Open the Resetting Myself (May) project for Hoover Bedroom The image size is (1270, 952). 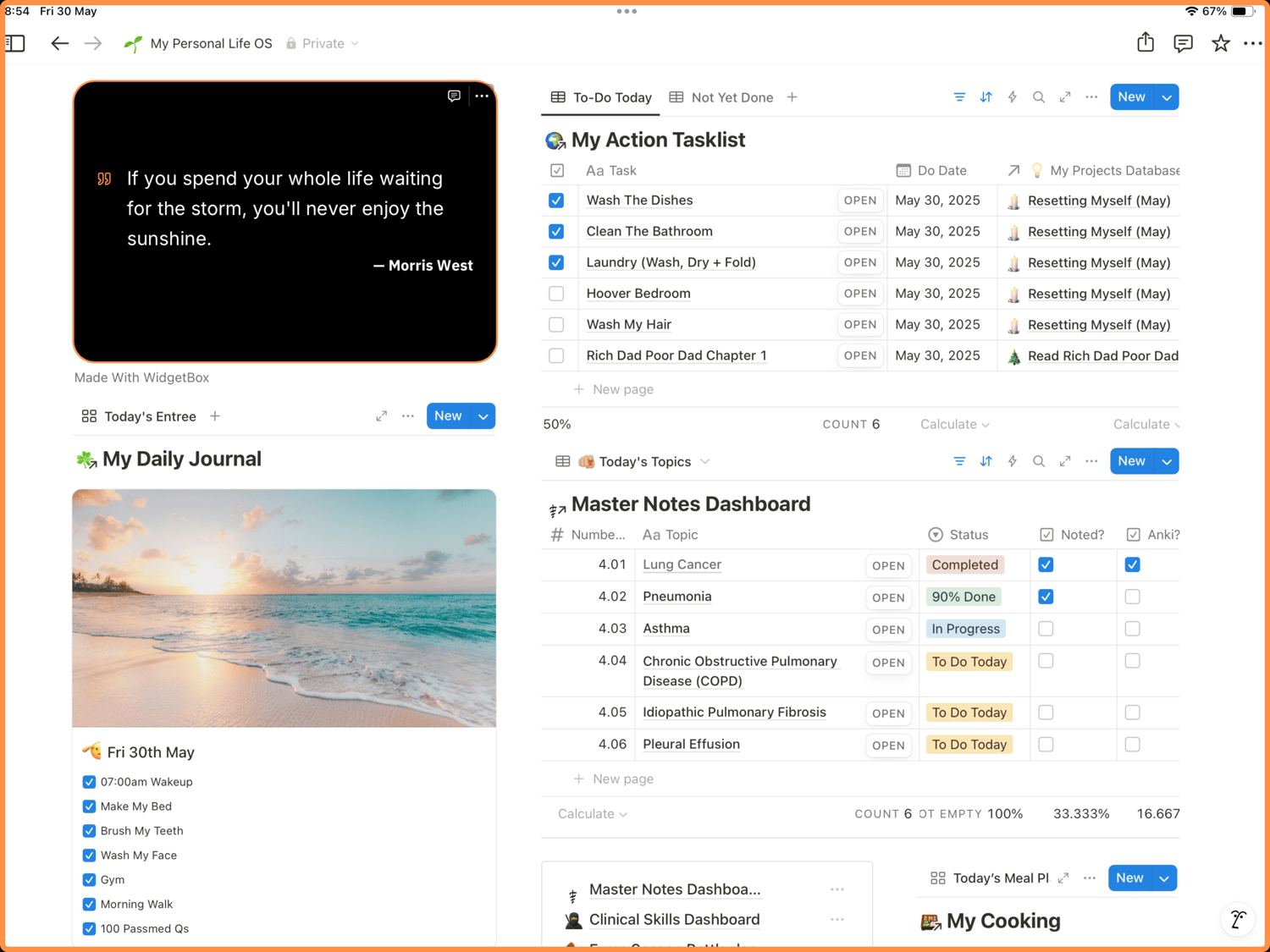click(x=1099, y=294)
